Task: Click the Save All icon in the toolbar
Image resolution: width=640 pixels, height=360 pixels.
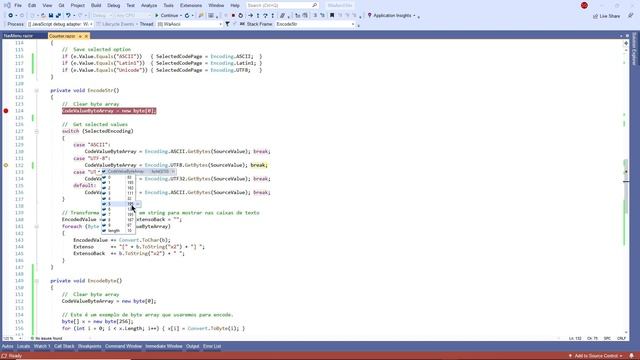Action: click(x=58, y=16)
